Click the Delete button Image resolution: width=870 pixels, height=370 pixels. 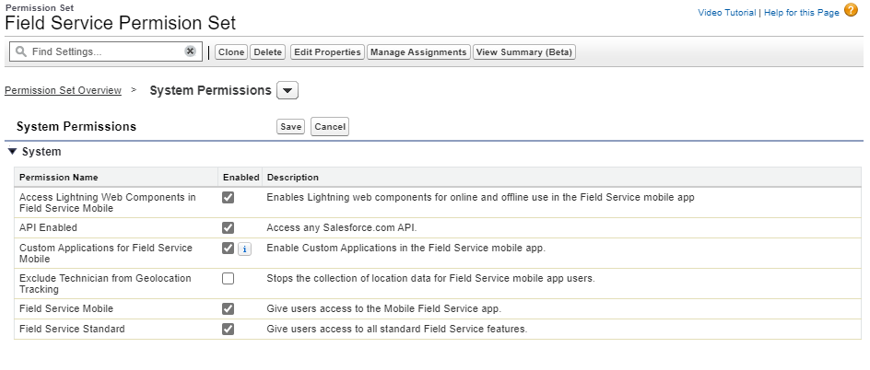click(x=267, y=52)
